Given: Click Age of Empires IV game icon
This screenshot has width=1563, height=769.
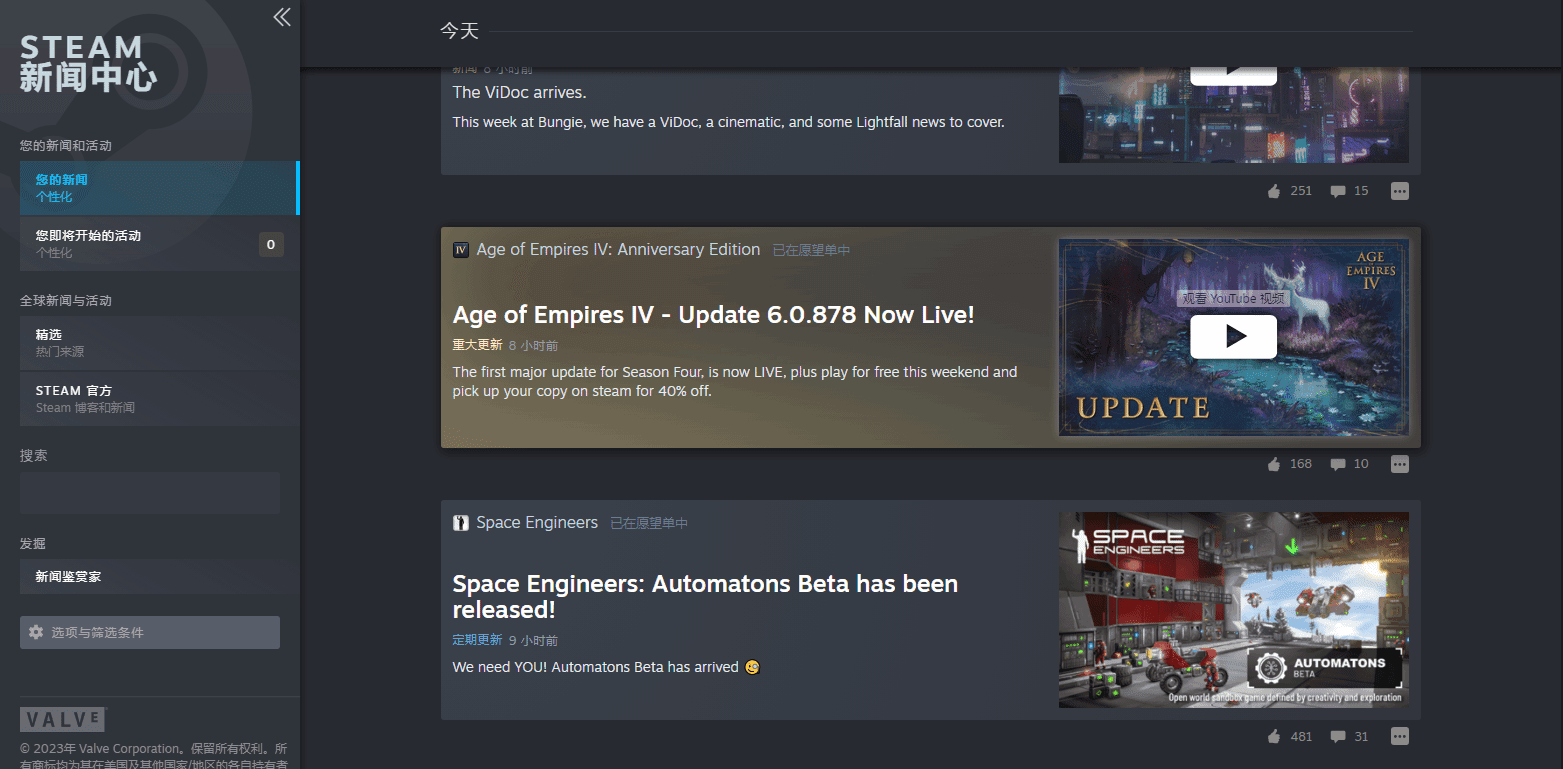Looking at the screenshot, I should pyautogui.click(x=460, y=250).
